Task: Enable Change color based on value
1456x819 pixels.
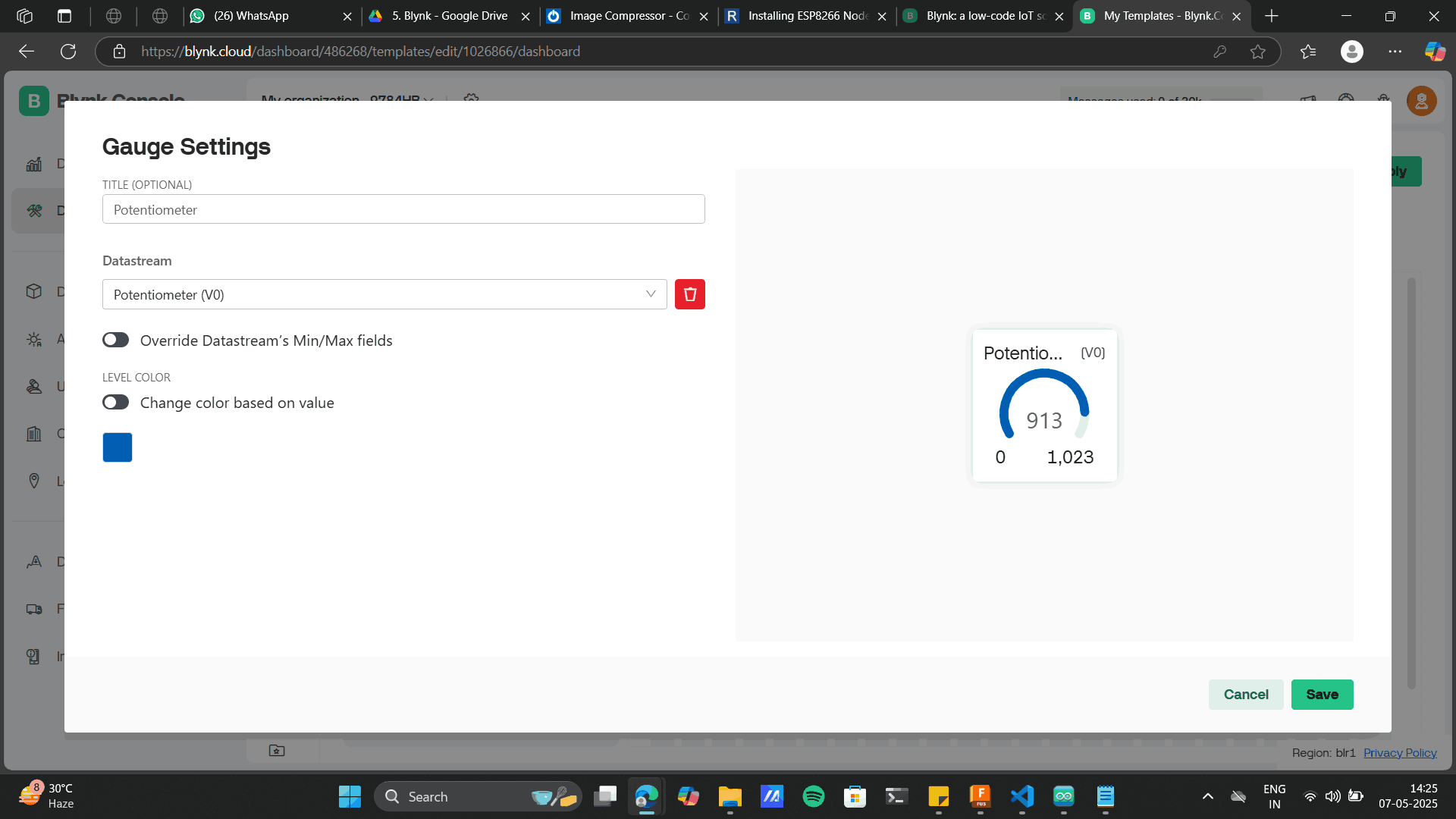Action: [115, 402]
